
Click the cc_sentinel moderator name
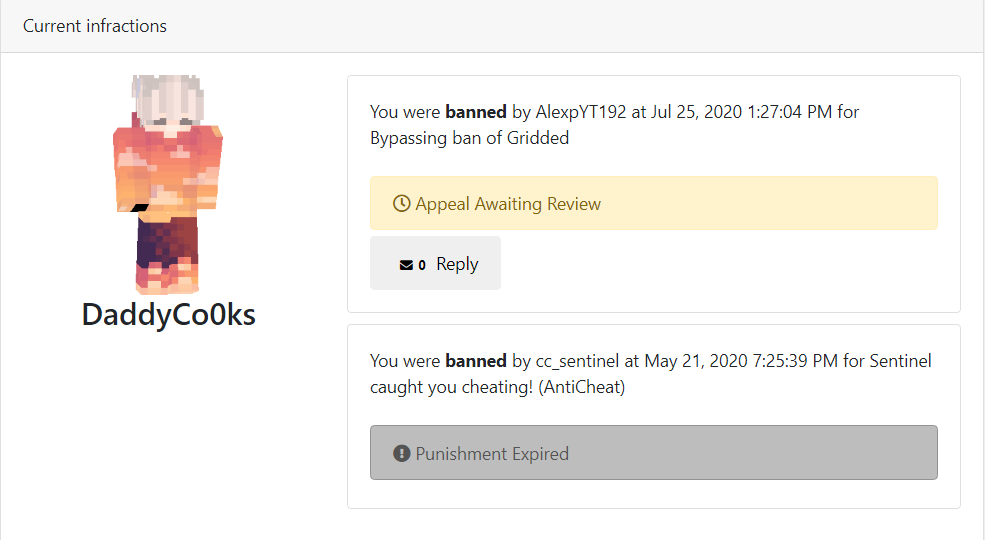click(577, 361)
